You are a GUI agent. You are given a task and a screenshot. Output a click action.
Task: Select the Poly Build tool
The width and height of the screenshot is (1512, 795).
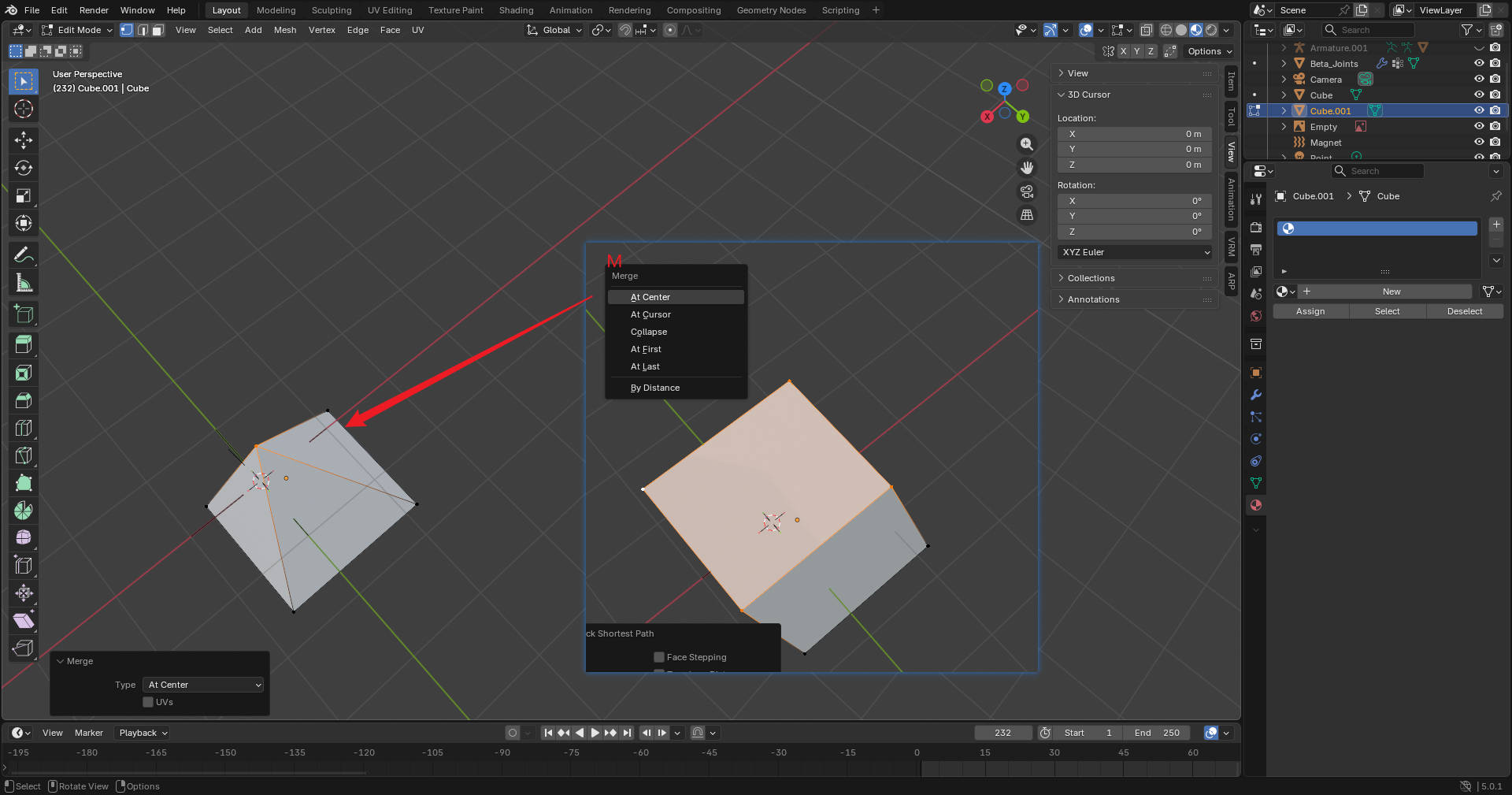[24, 483]
